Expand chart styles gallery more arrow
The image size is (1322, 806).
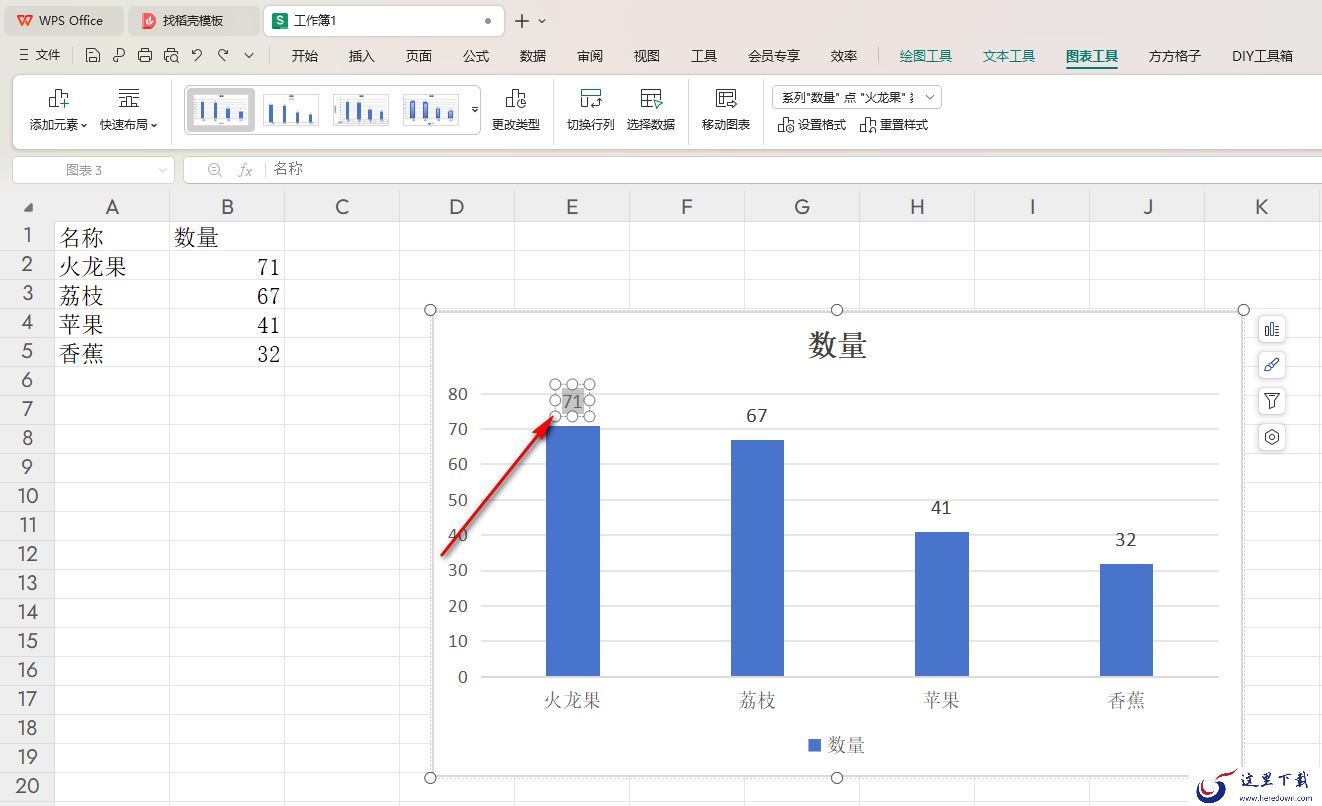475,109
